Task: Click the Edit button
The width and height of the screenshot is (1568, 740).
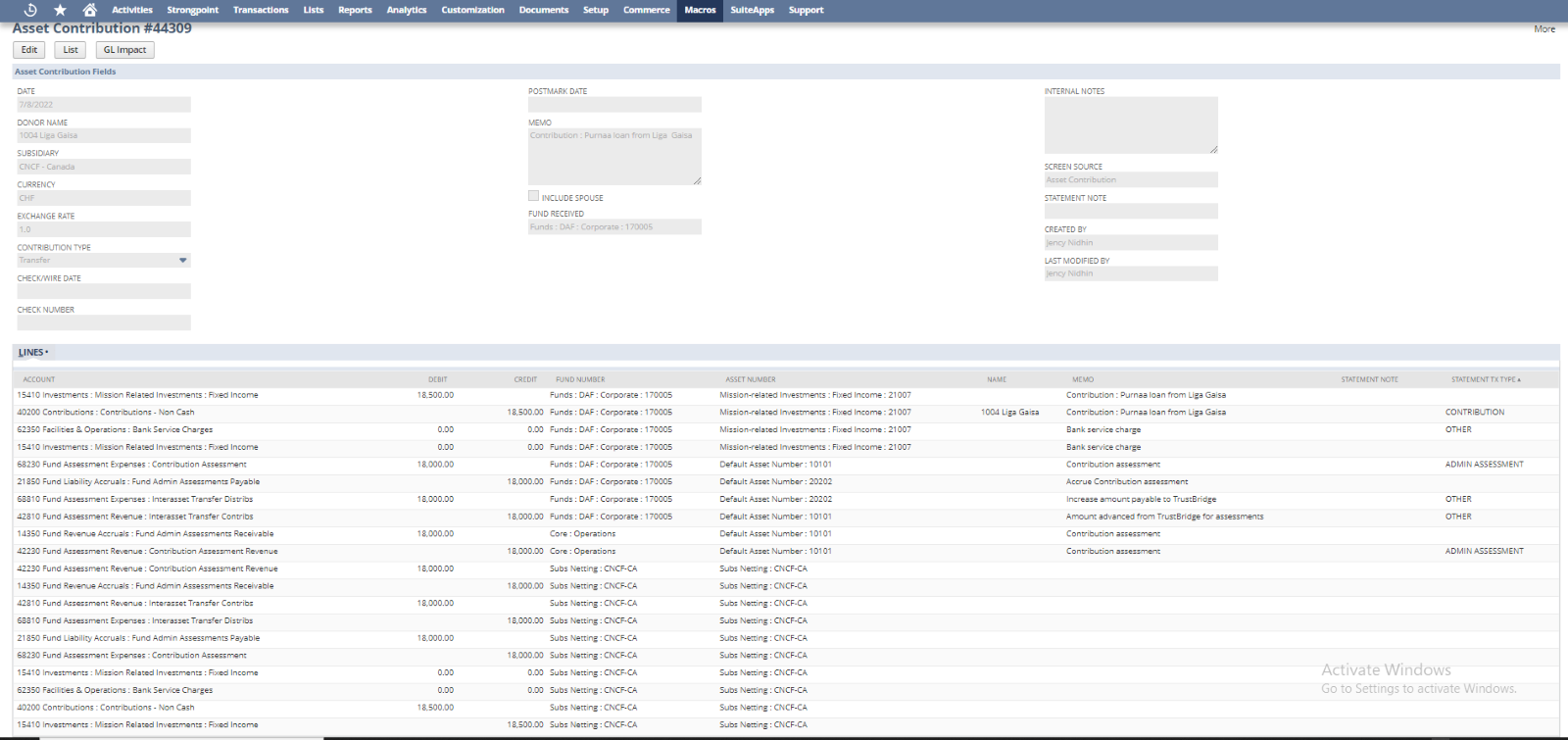Action: coord(29,50)
